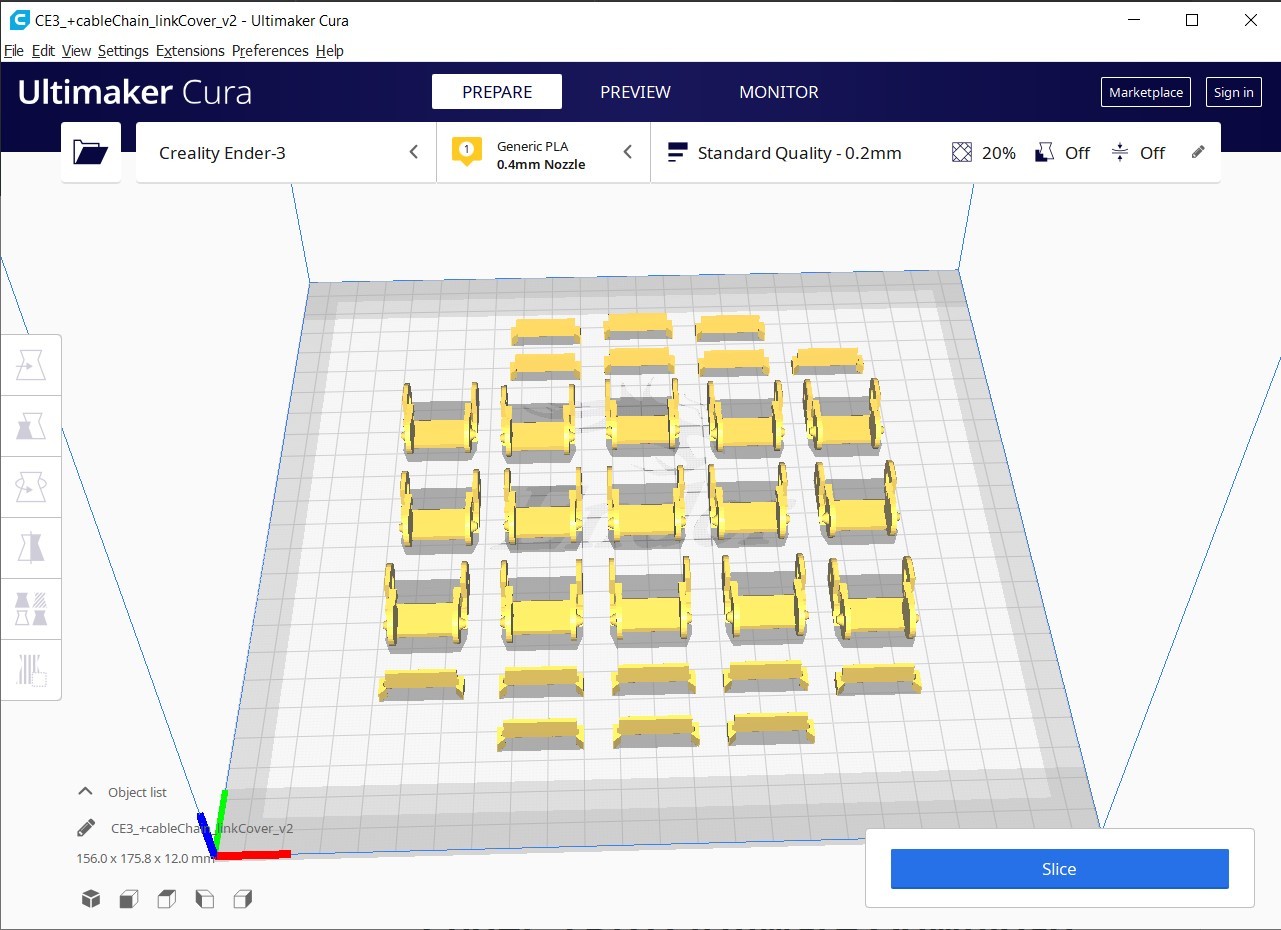Collapse the Object list chevron
The width and height of the screenshot is (1281, 930).
click(85, 791)
